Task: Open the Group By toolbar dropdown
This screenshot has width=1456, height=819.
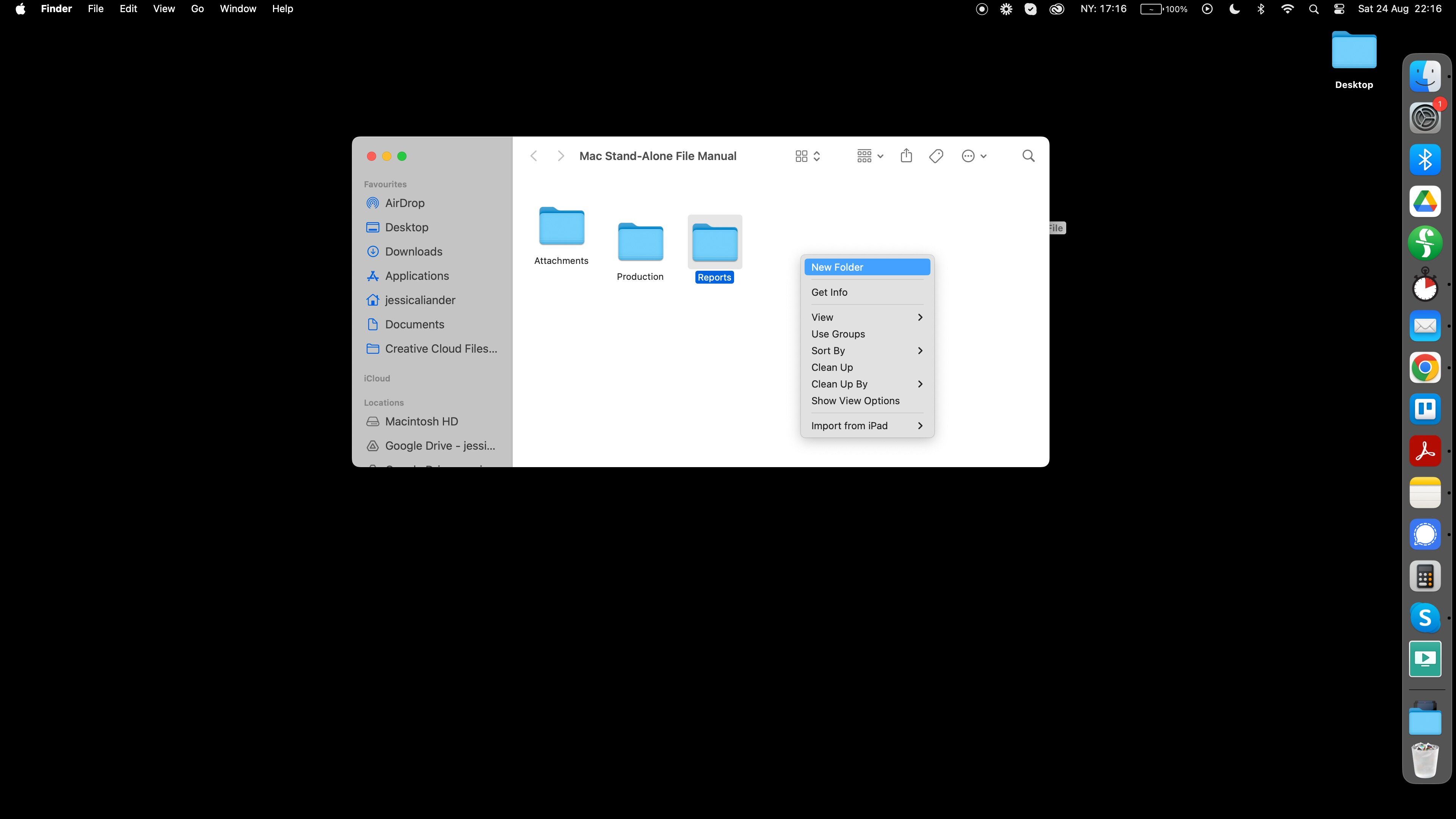Action: (869, 156)
